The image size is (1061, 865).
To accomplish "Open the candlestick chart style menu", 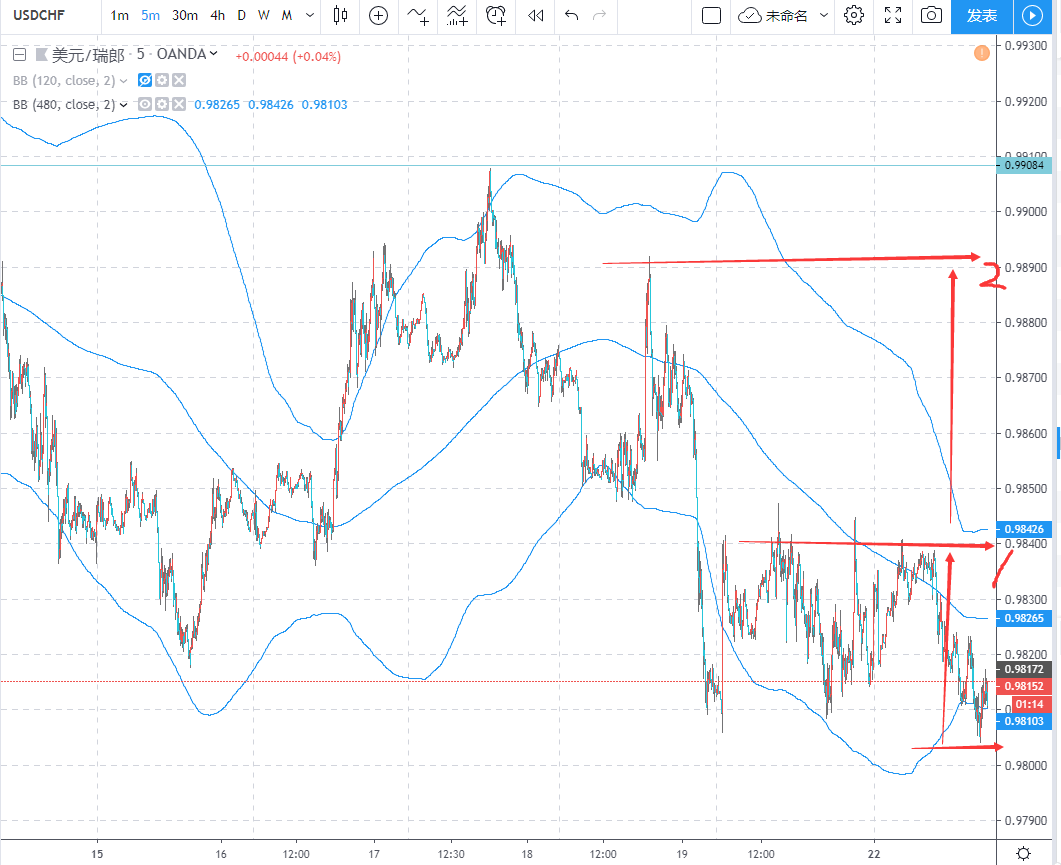I will (340, 15).
